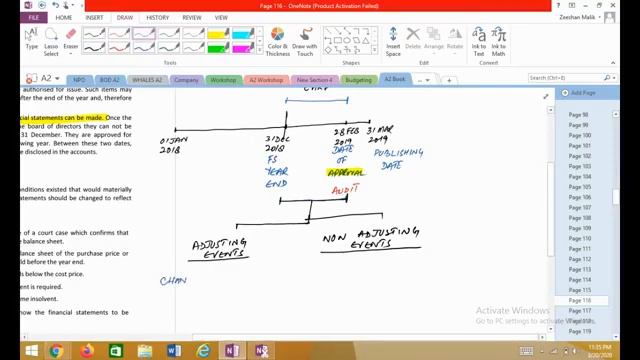Choose the green highlighter pen
Viewport: 640px width, 360px height.
[218, 48]
